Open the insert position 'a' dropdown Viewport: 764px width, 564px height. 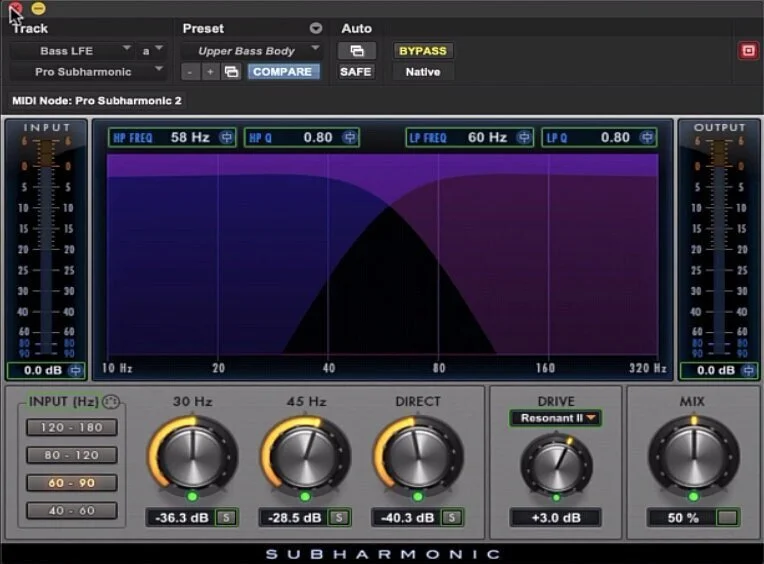(x=152, y=51)
